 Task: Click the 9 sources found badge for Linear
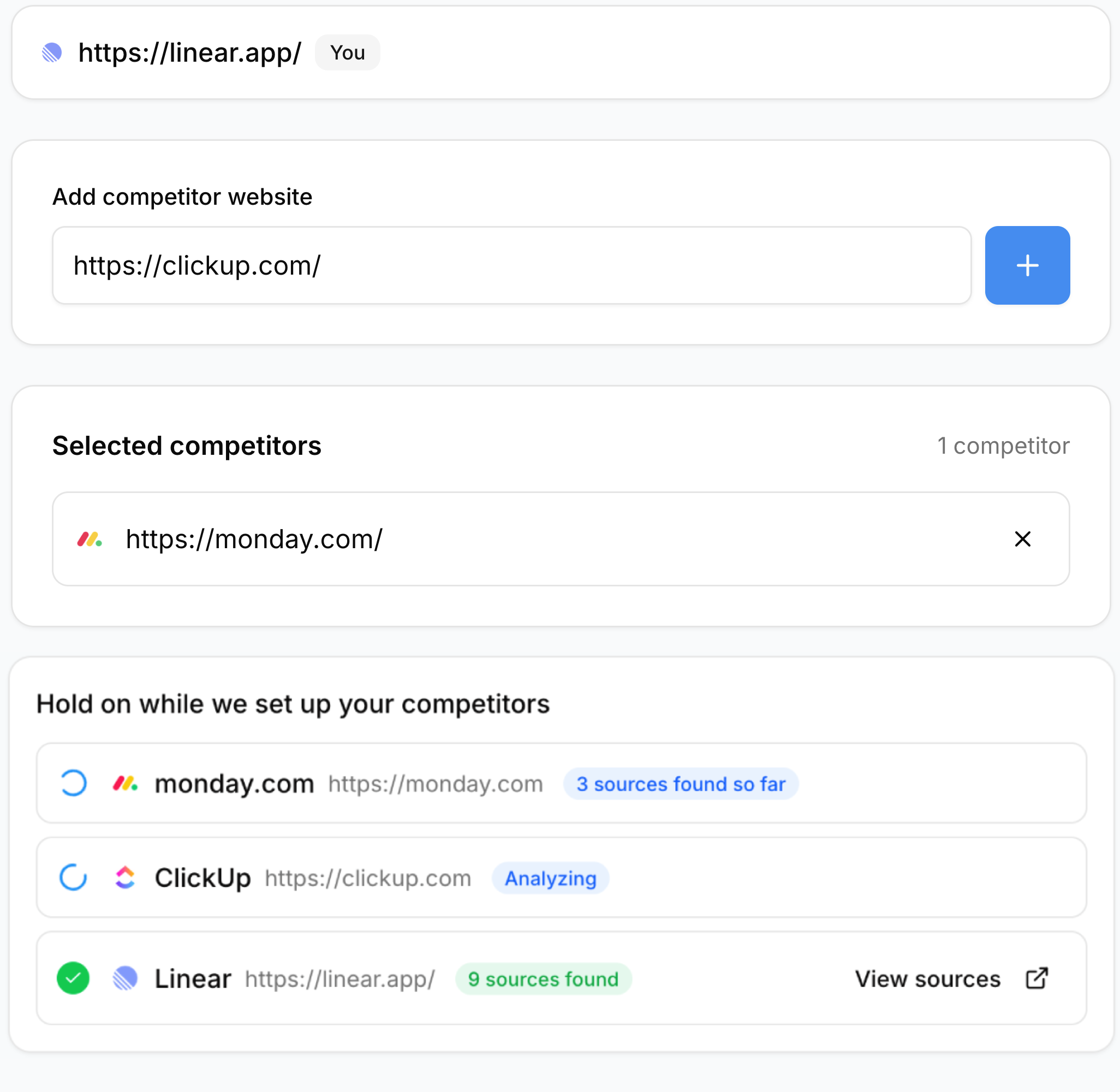click(x=543, y=979)
